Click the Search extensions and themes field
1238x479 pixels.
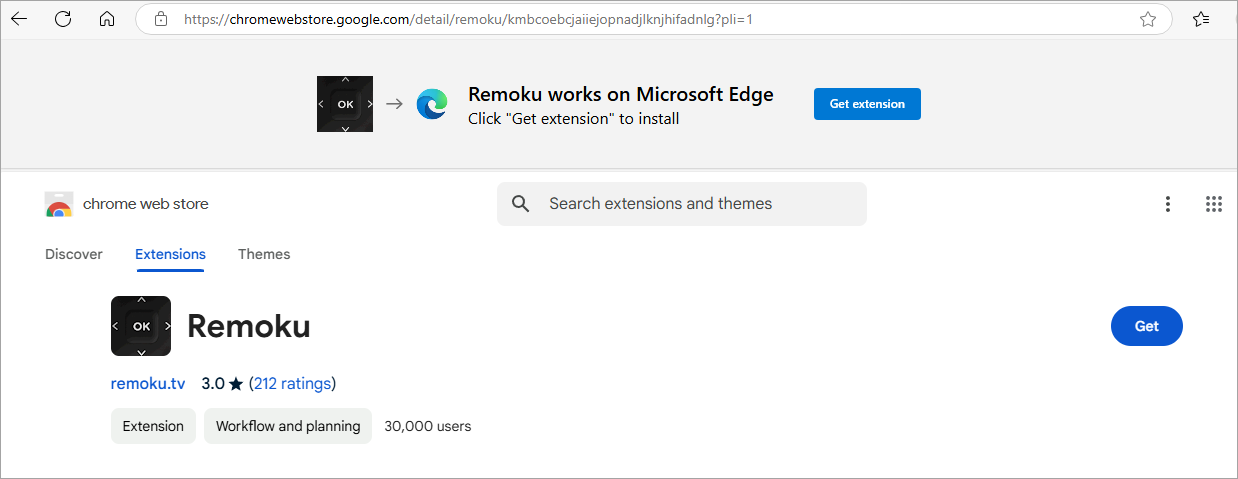[682, 204]
